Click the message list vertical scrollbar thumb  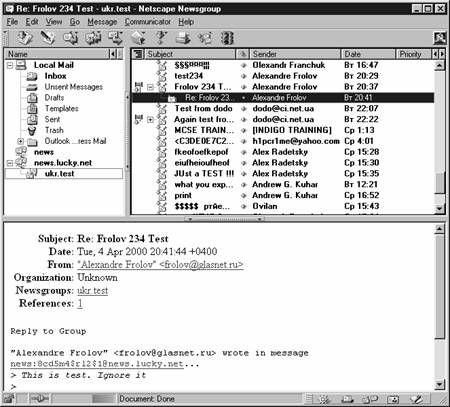point(440,183)
